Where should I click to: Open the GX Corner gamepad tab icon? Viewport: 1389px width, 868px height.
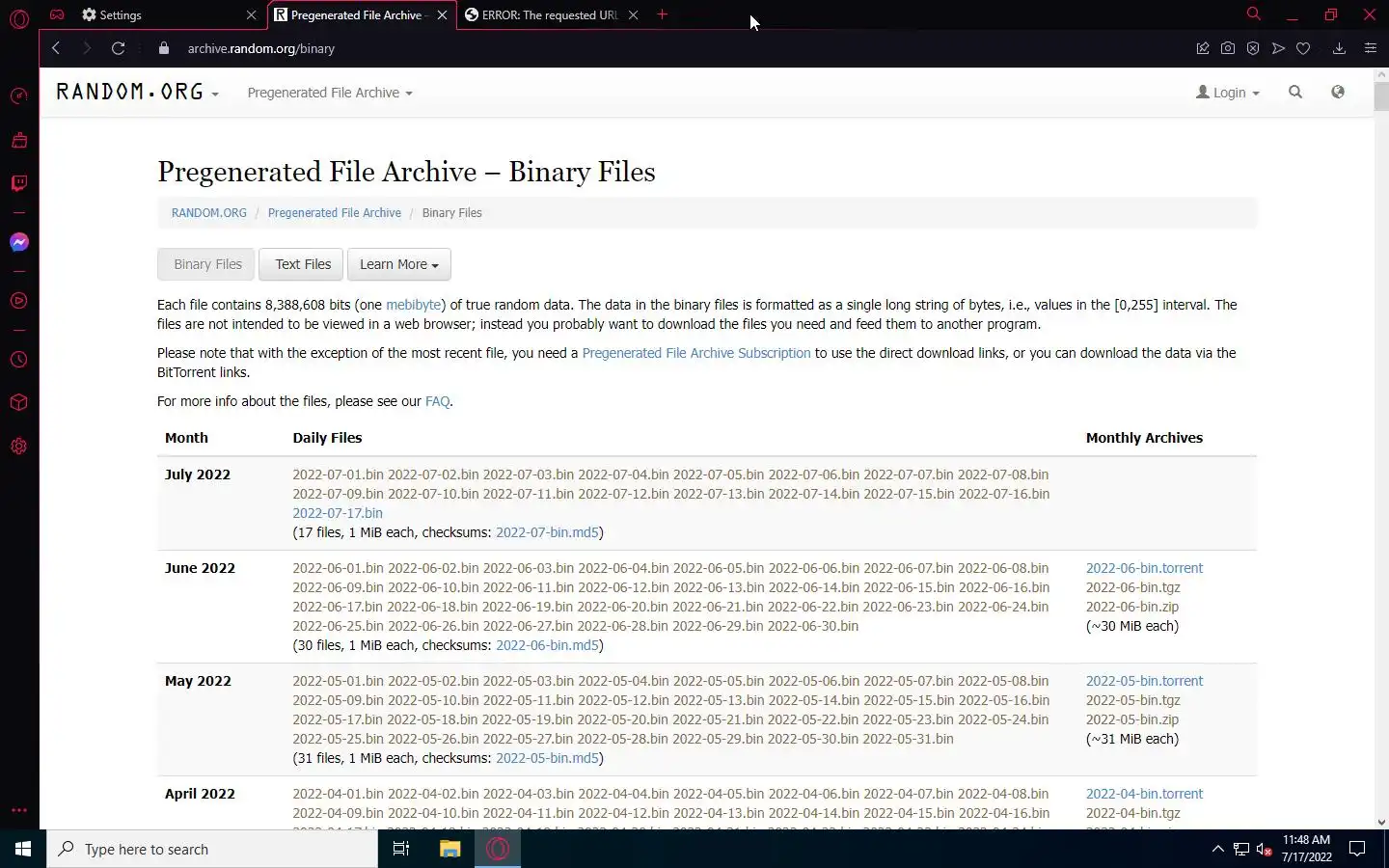pyautogui.click(x=57, y=14)
